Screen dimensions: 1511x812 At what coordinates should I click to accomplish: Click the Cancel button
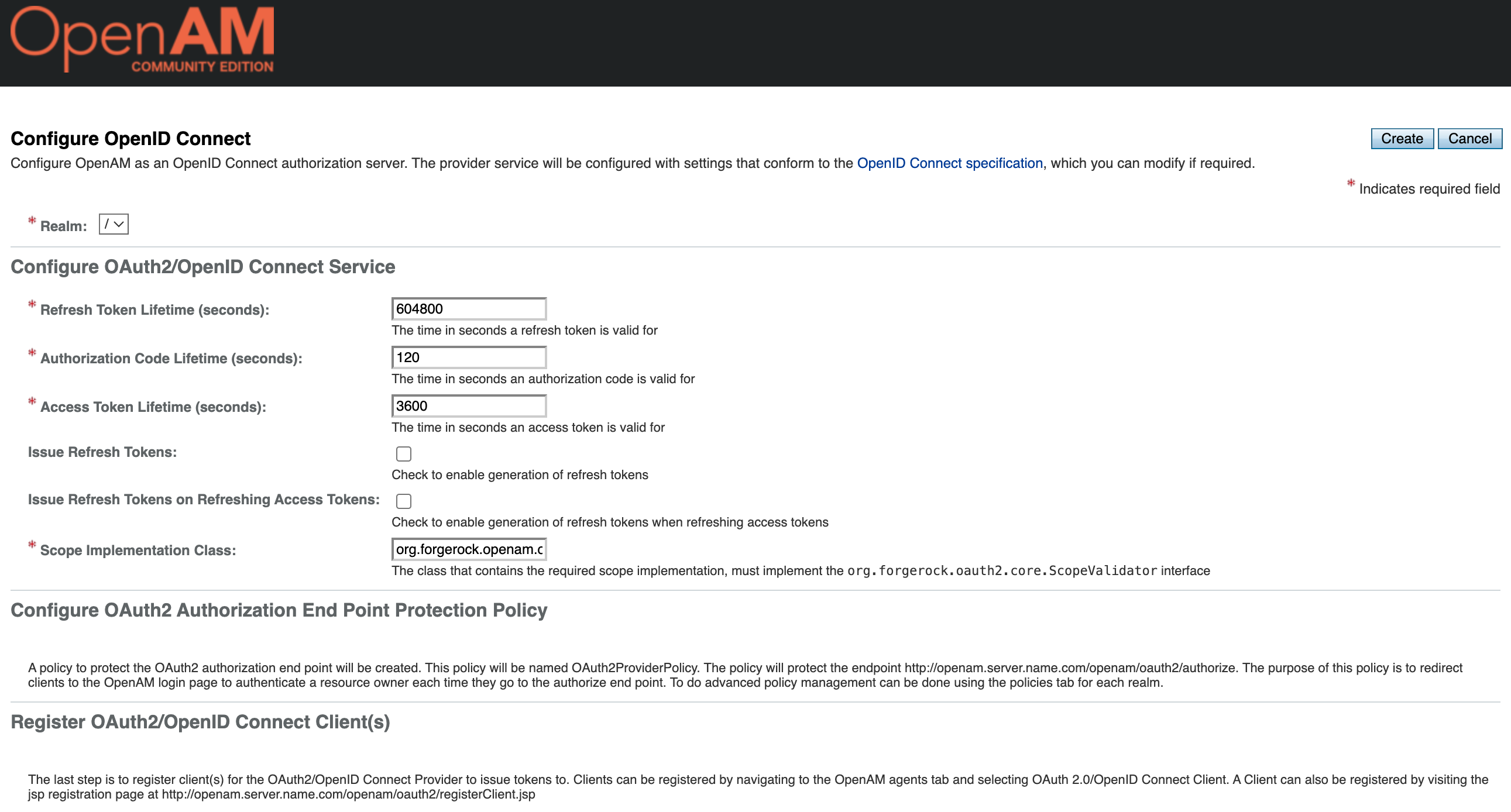point(1469,139)
